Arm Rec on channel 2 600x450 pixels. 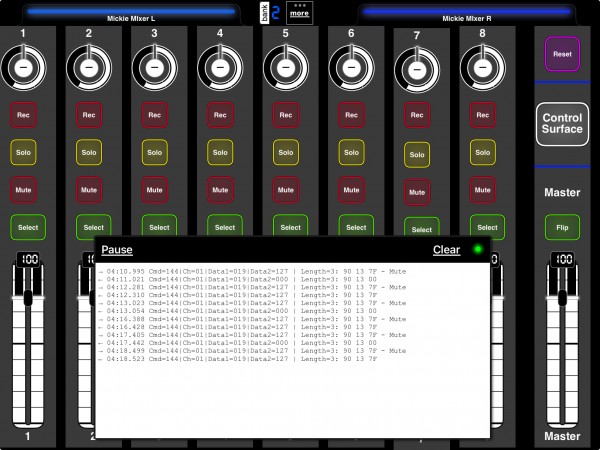pyautogui.click(x=89, y=115)
